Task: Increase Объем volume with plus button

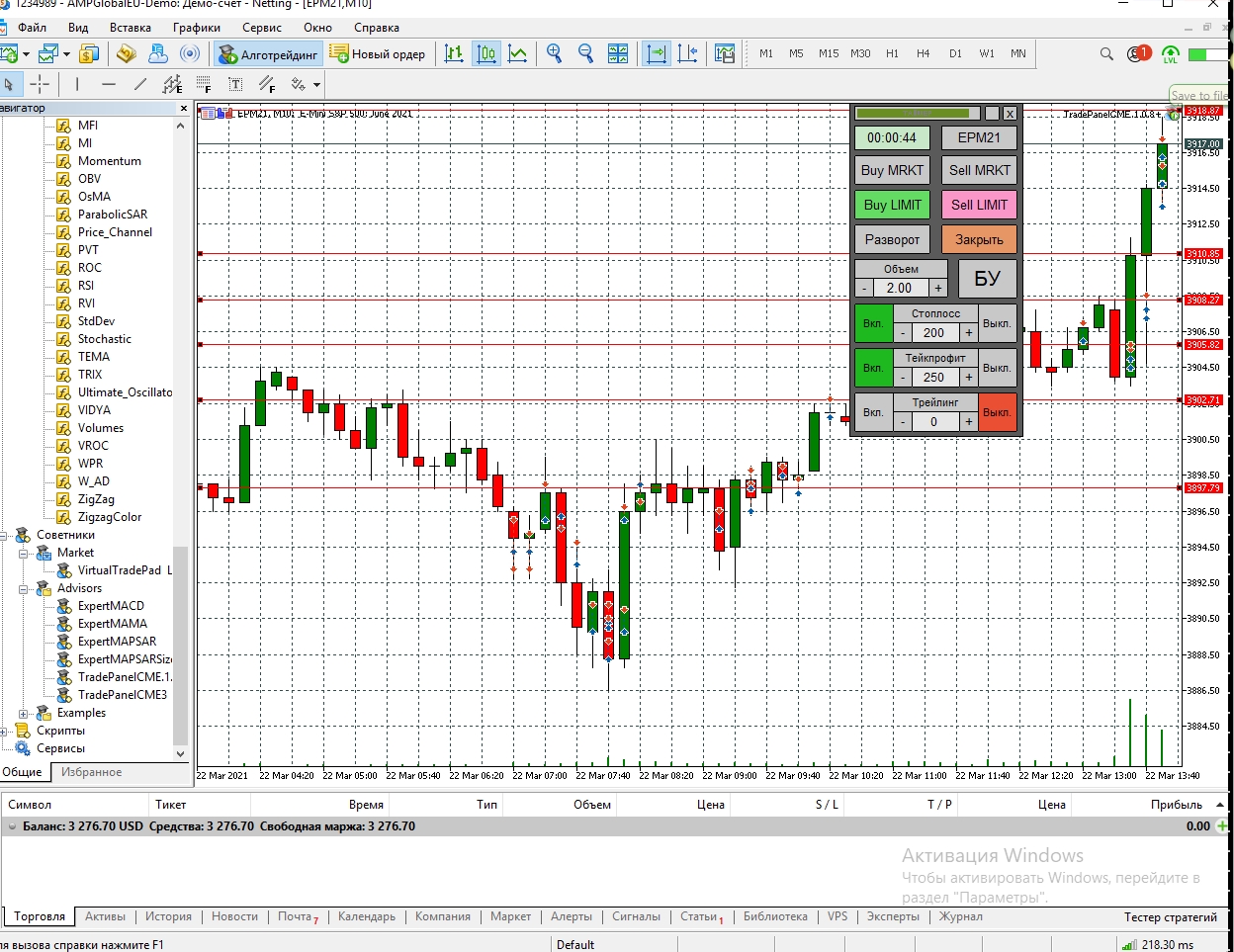Action: tap(937, 288)
